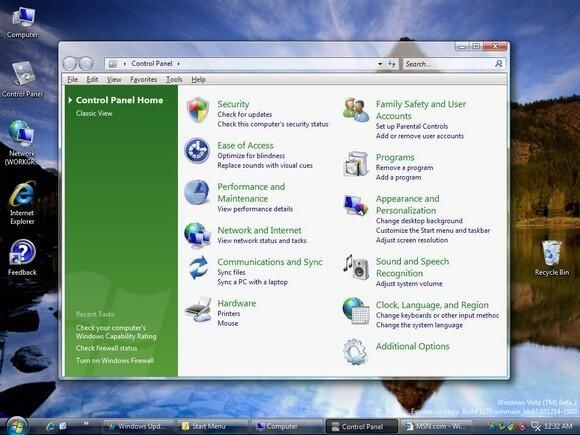Open the Sync files link
This screenshot has height=435, width=580.
point(231,273)
